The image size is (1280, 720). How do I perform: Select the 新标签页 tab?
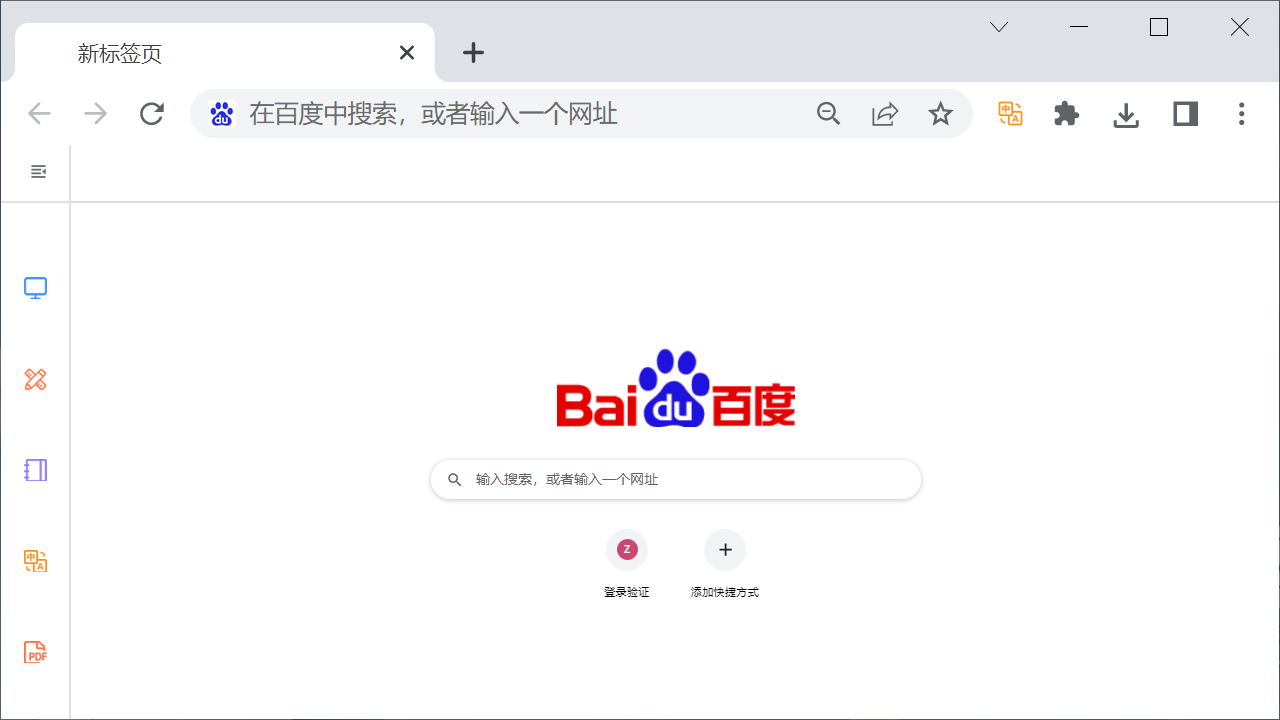click(225, 53)
